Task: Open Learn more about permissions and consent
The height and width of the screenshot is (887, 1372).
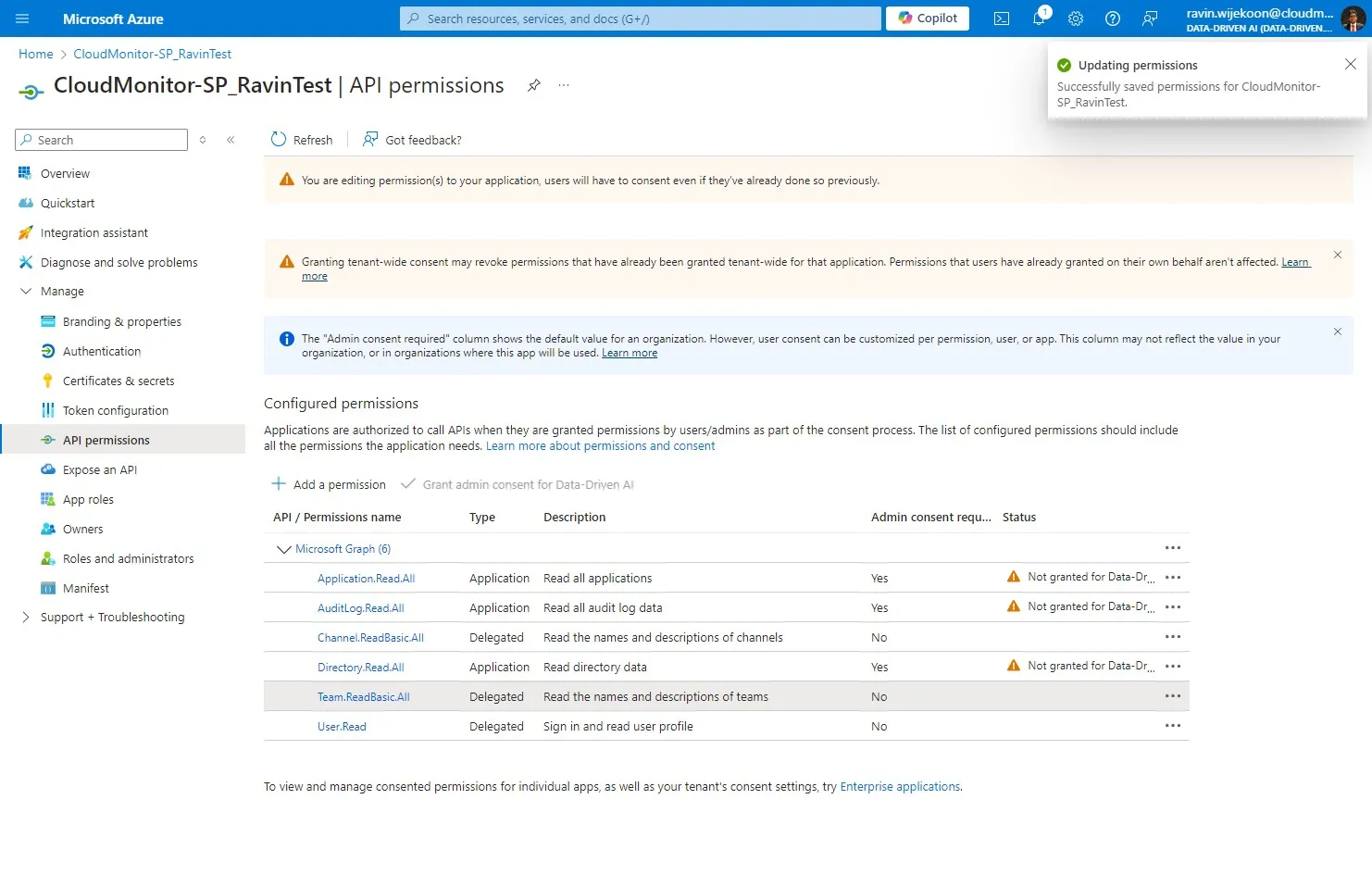Action: click(600, 445)
